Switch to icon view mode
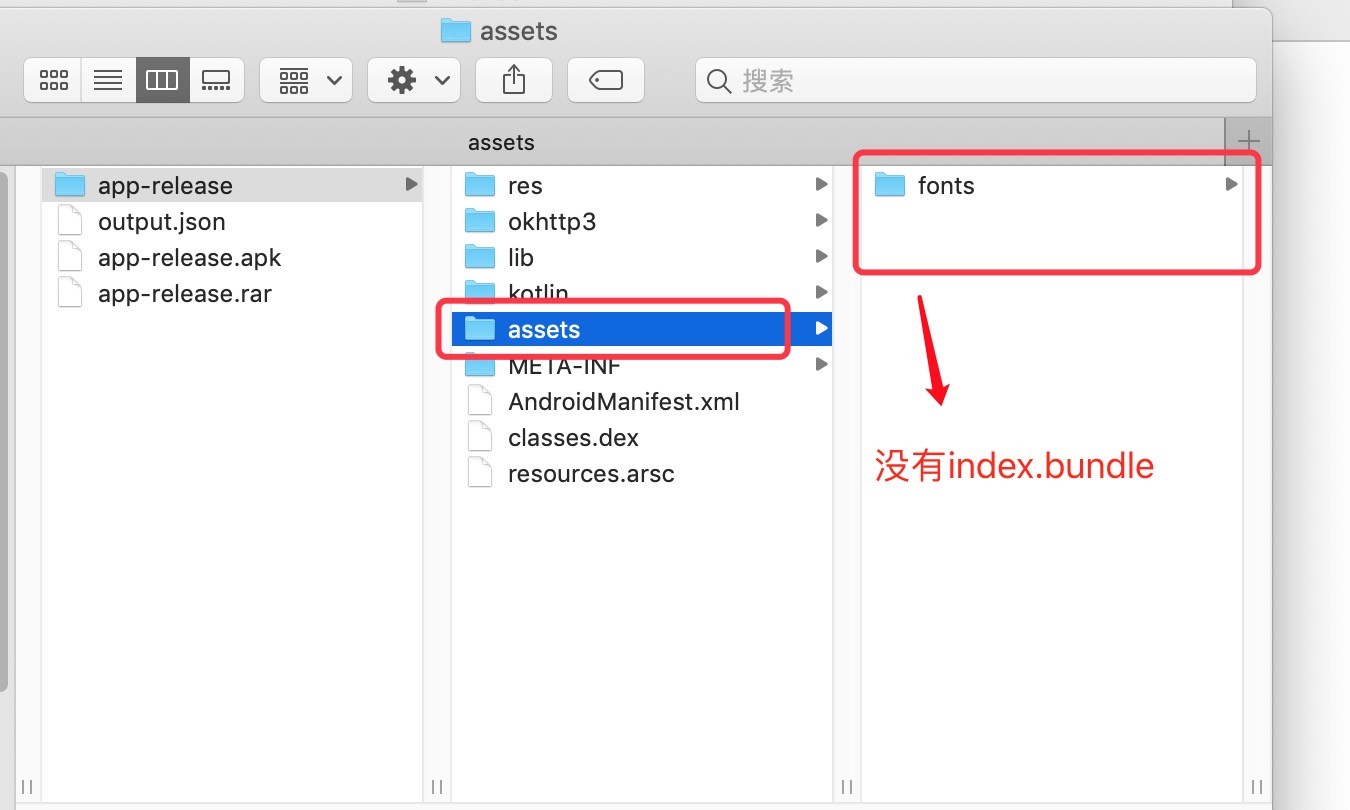Screen dimensions: 1350x810 tap(53, 80)
